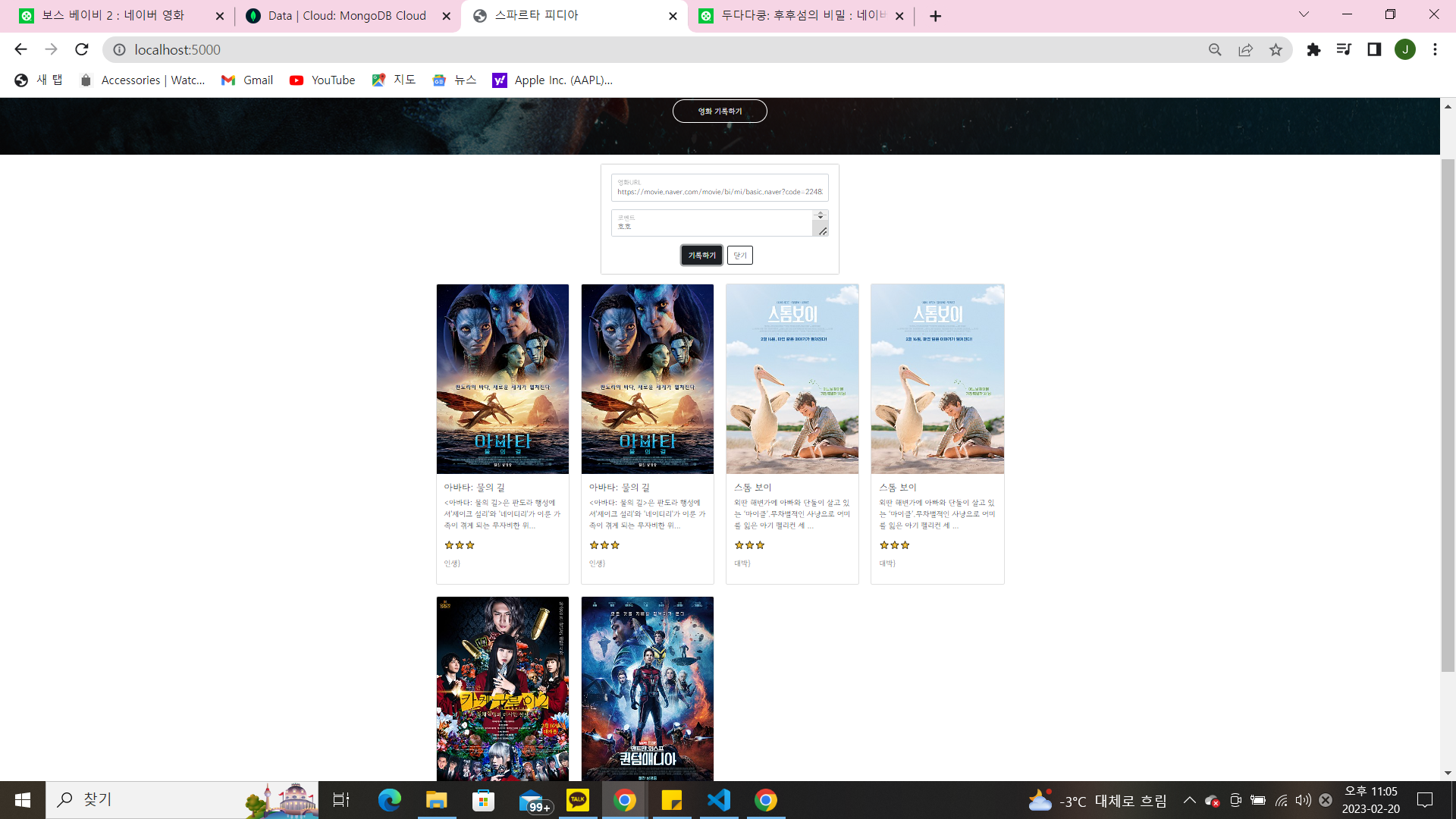Open the YouTube bookmark
Image resolution: width=1456 pixels, height=819 pixels.
322,80
